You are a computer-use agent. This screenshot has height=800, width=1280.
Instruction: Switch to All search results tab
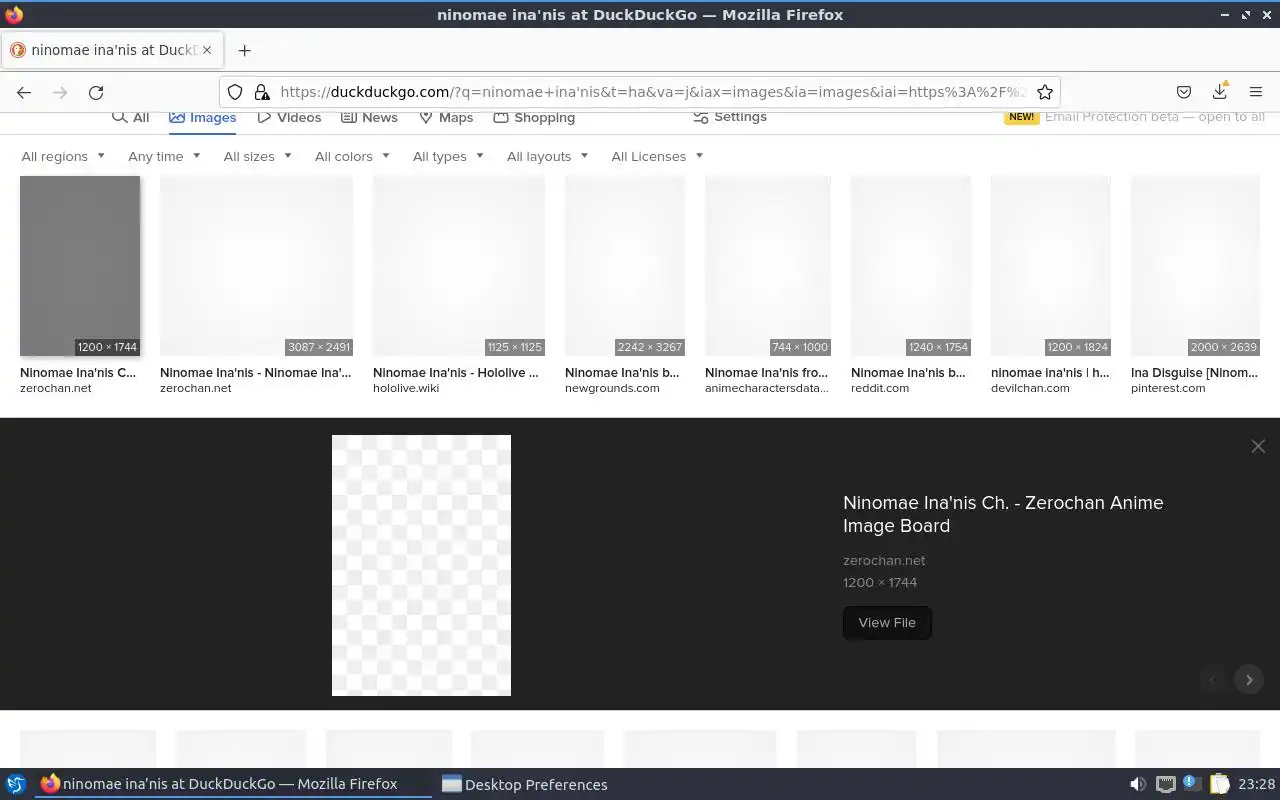pos(130,117)
